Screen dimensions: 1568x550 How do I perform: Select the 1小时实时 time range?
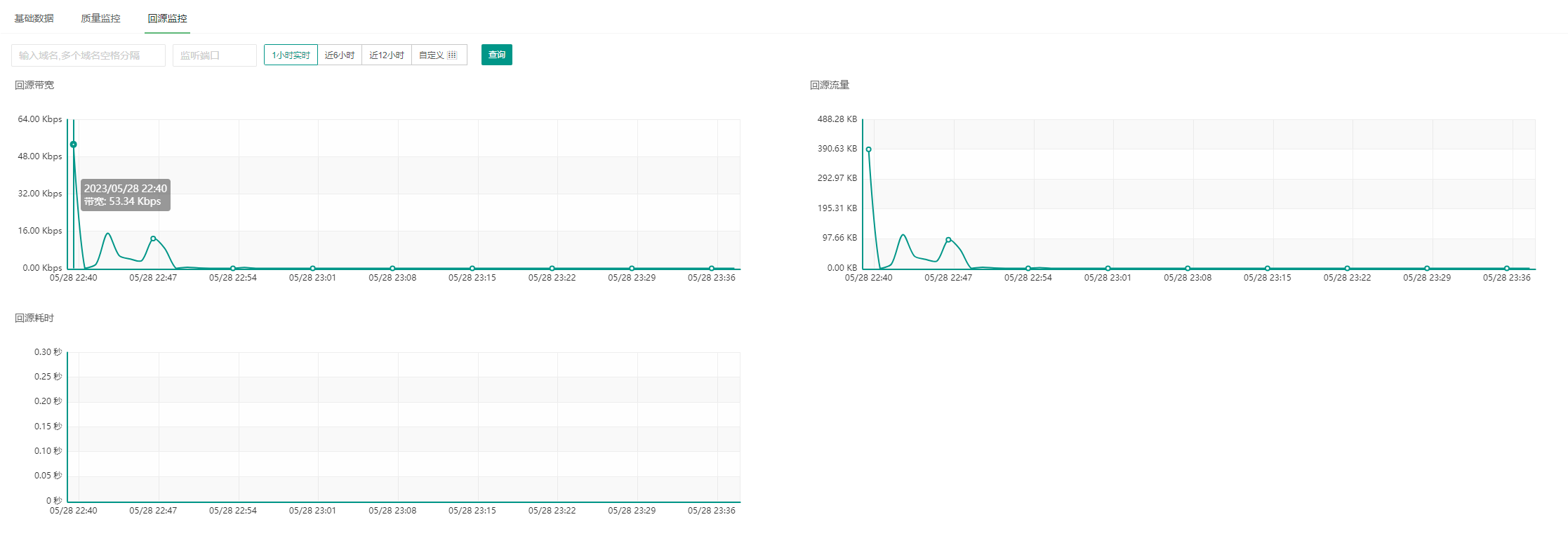tap(291, 55)
